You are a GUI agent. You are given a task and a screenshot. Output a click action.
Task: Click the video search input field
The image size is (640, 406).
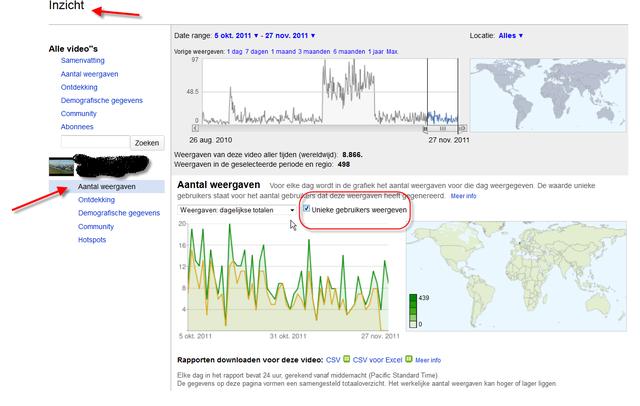[x=95, y=142]
